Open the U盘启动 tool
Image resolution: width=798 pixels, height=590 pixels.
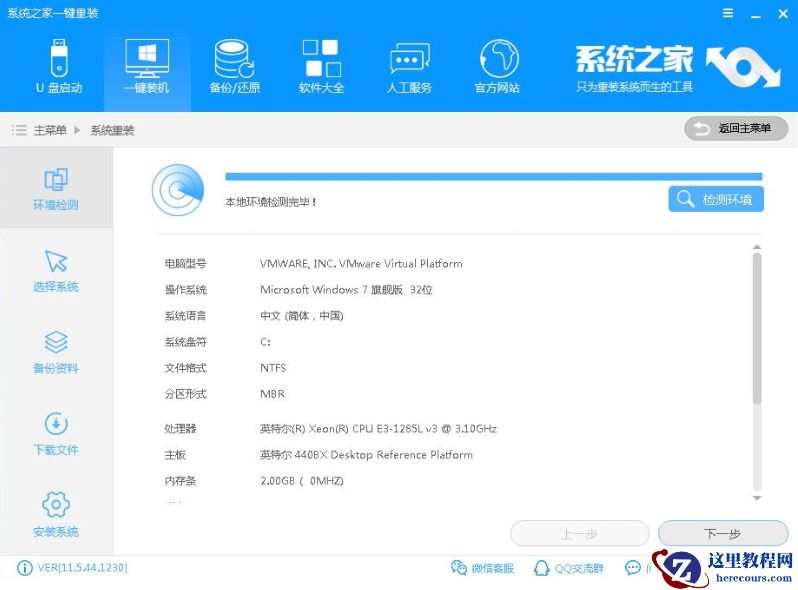click(59, 66)
